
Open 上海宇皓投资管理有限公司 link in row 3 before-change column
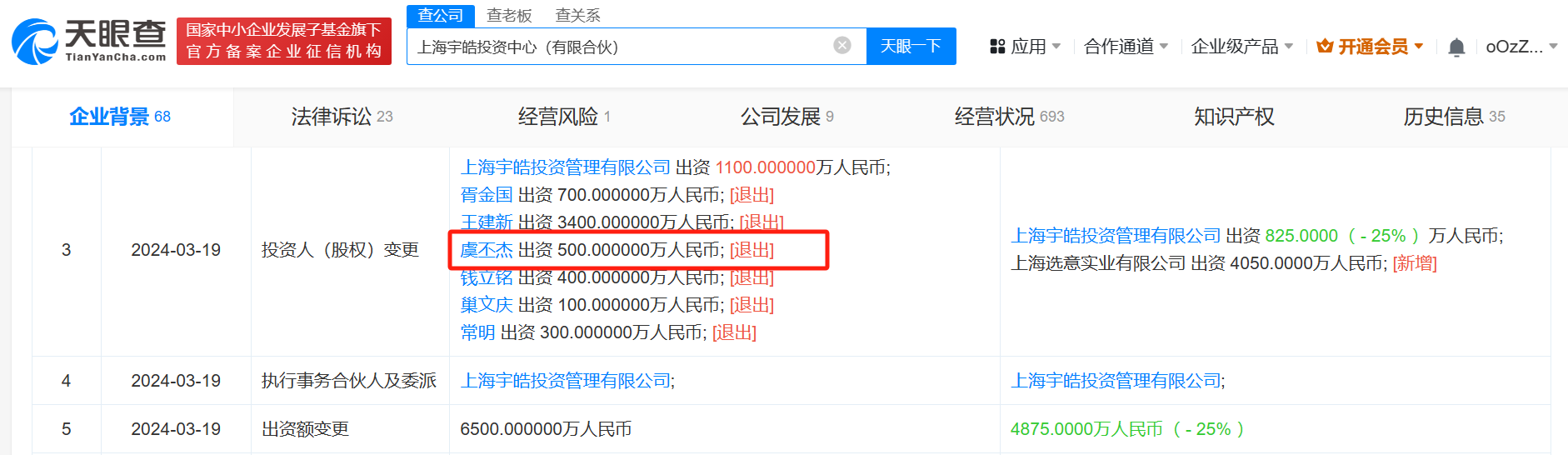pos(565,167)
